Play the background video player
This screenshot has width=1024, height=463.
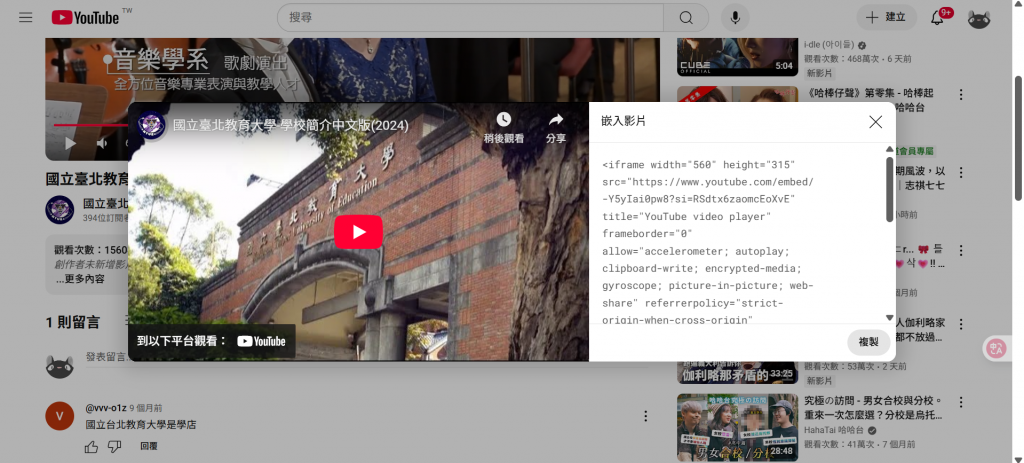(x=71, y=143)
